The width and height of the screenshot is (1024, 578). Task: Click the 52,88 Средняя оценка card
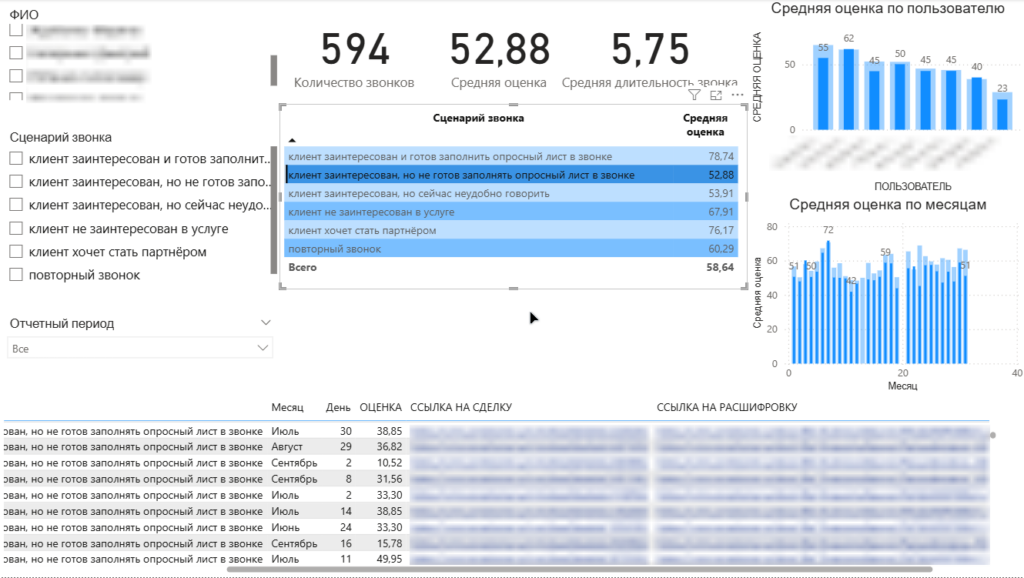[499, 60]
